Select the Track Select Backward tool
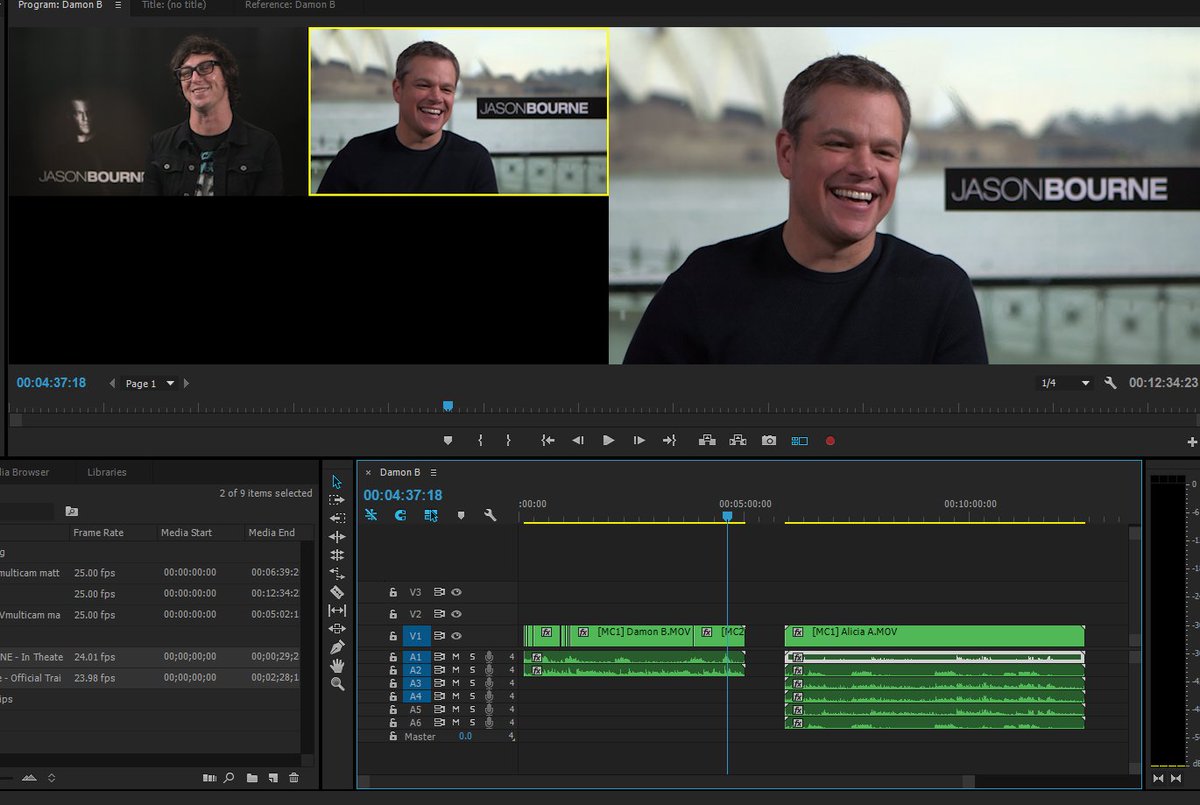Viewport: 1200px width, 805px height. 337,518
